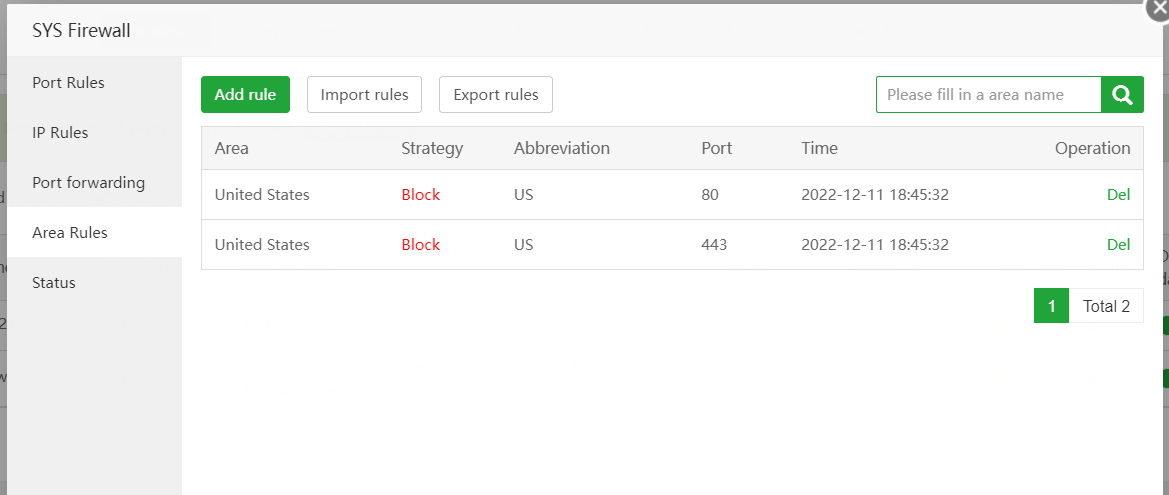Delete the United States port 80 rule
Image resolution: width=1169 pixels, height=495 pixels.
tap(1118, 195)
